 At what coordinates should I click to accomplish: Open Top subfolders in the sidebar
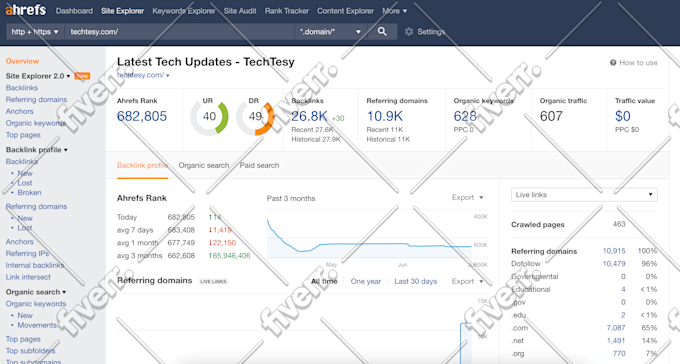click(x=30, y=351)
